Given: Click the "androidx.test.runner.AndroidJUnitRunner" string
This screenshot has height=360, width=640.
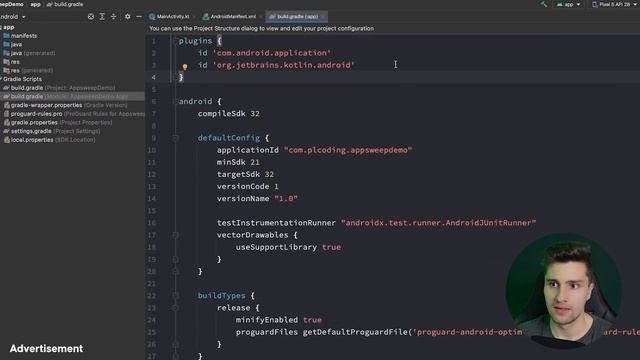Looking at the screenshot, I should pos(438,223).
